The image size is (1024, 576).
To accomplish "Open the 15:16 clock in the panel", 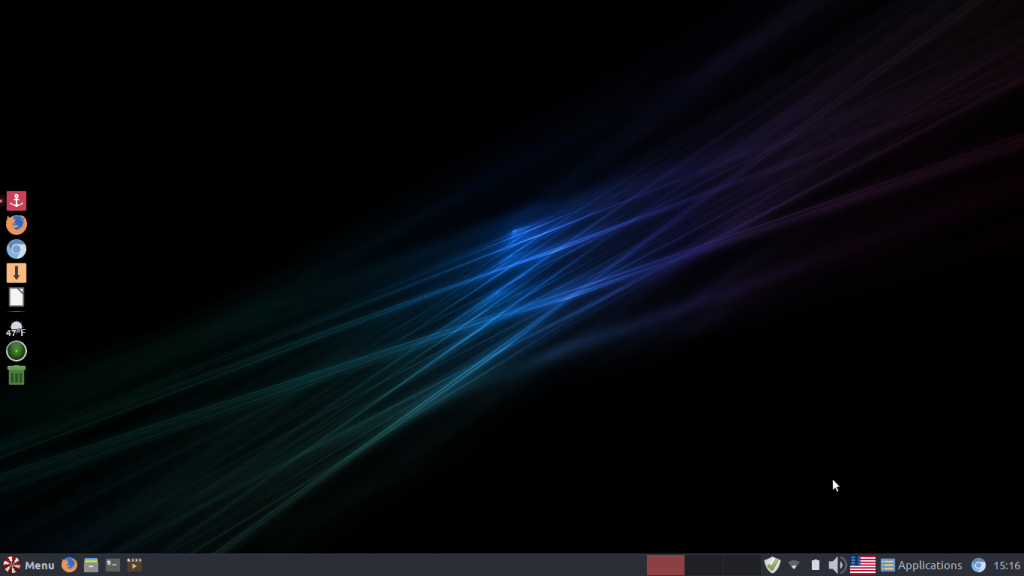I will point(1006,566).
